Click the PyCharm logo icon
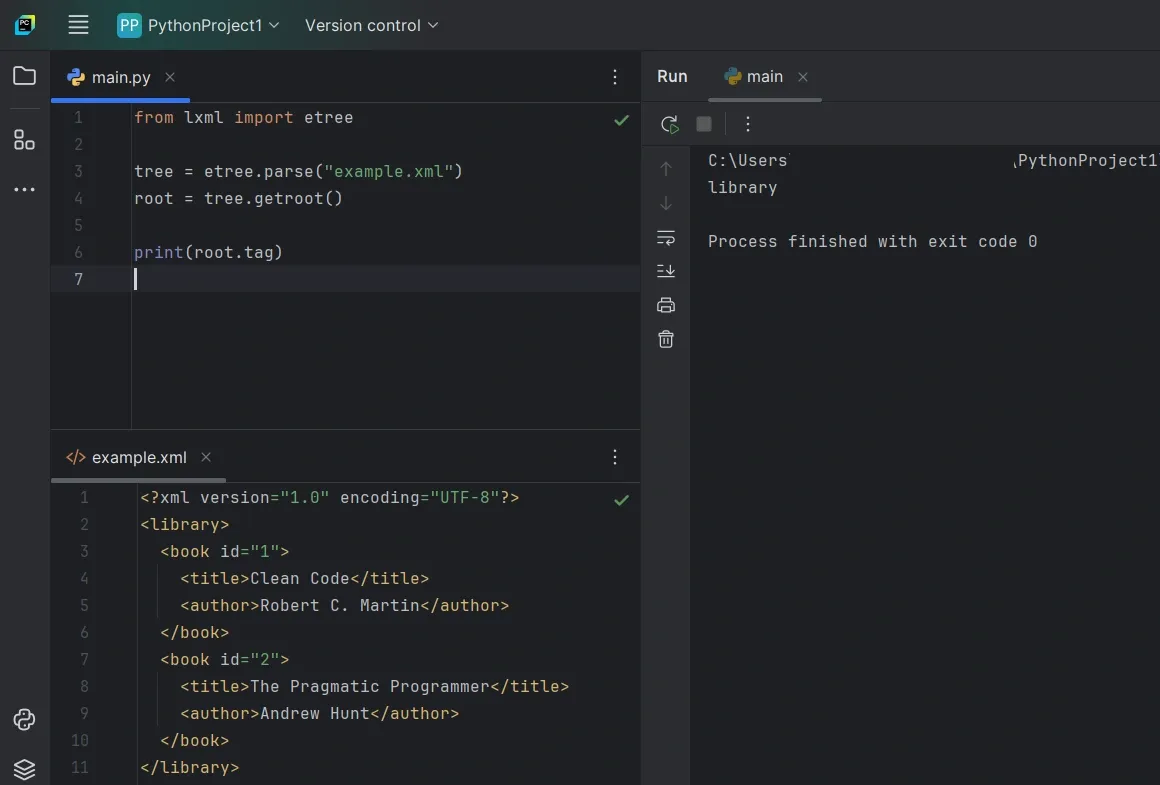Viewport: 1160px width, 785px height. click(22, 24)
